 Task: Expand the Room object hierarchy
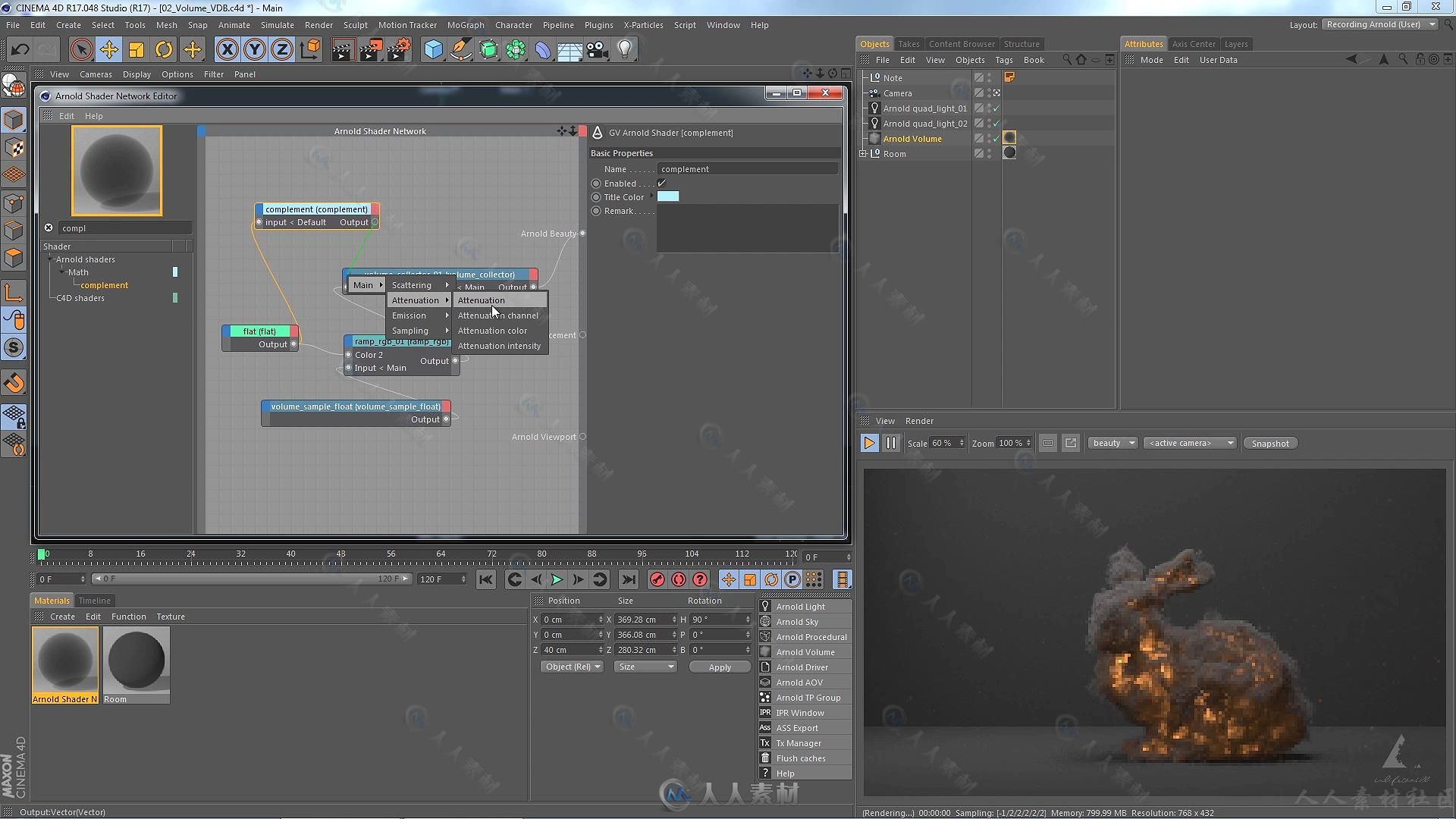(863, 154)
